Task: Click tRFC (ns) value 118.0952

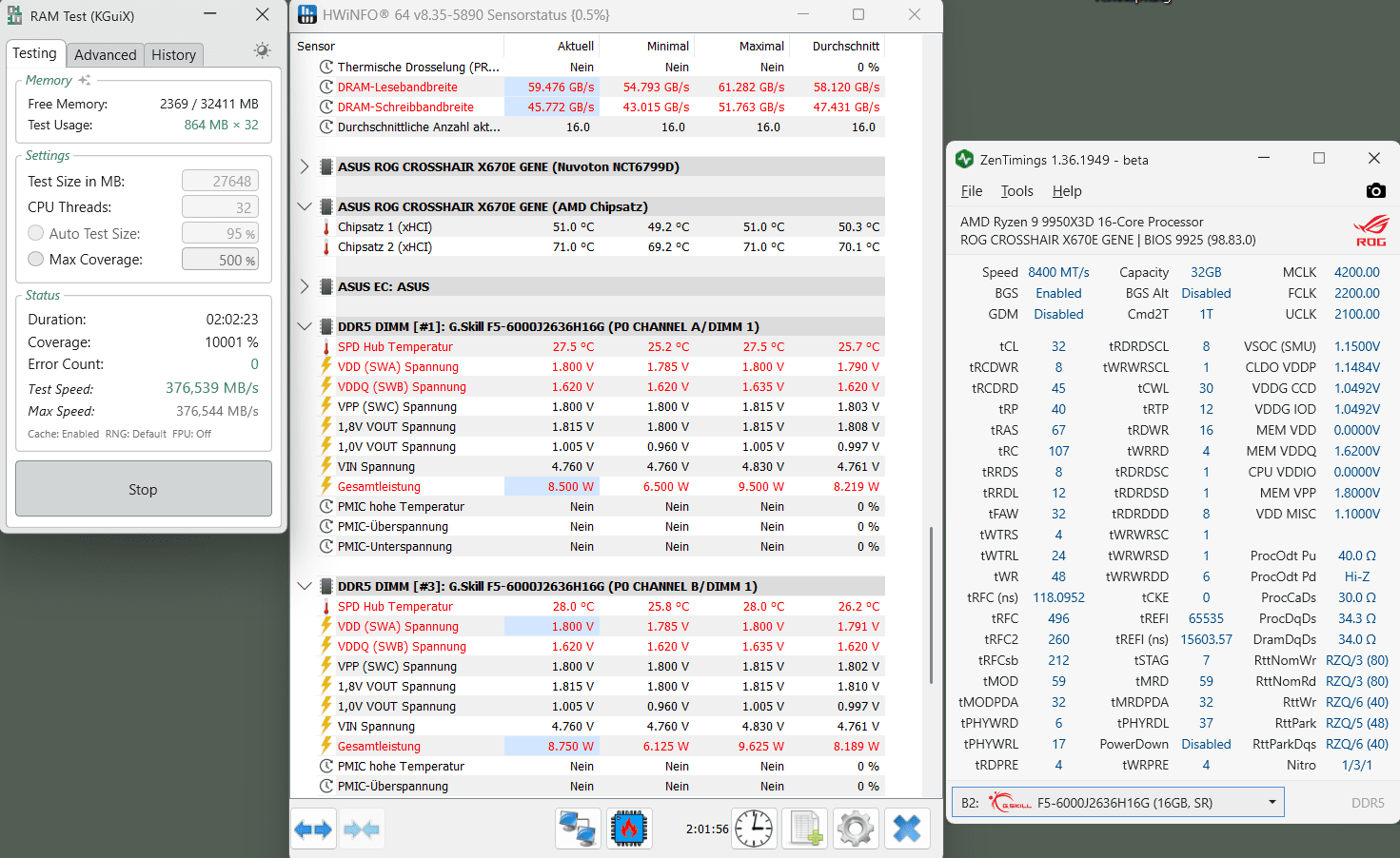Action: tap(1058, 597)
